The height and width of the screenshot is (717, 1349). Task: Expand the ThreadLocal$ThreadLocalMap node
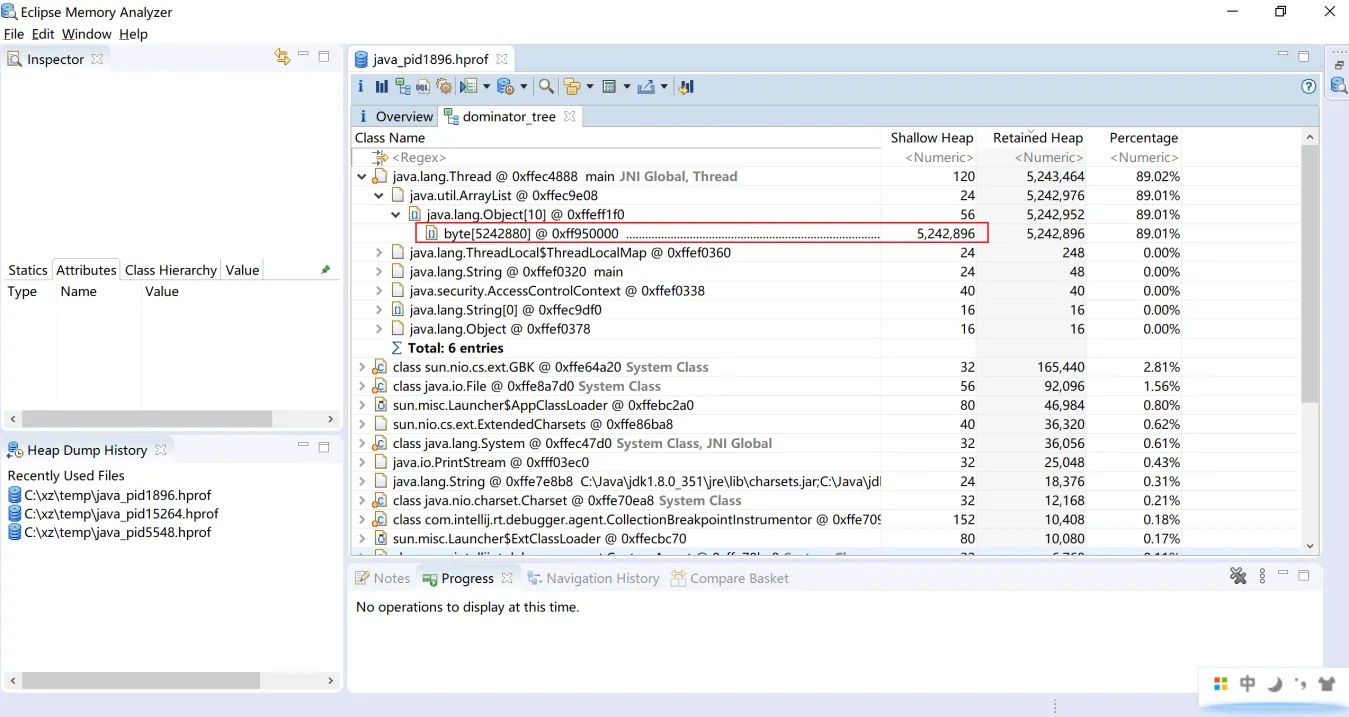pyautogui.click(x=379, y=253)
